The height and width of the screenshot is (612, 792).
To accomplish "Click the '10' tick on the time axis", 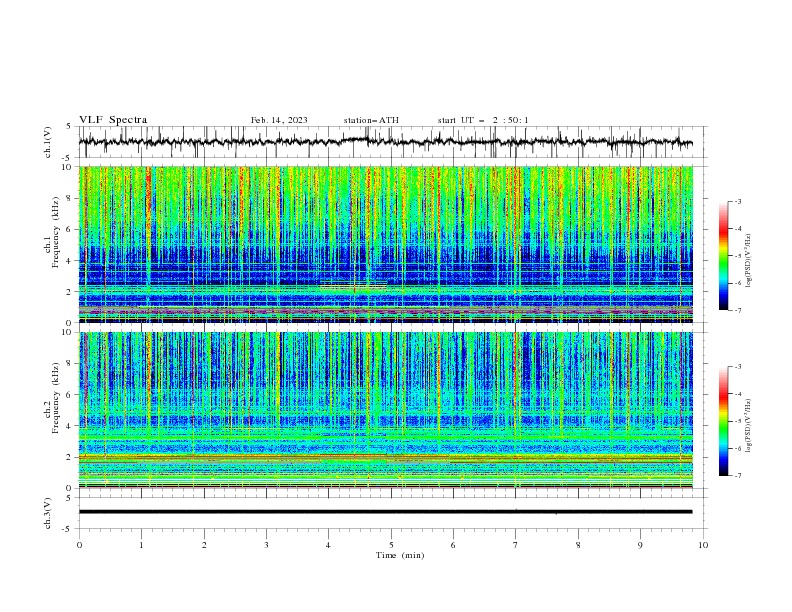I will (x=703, y=545).
